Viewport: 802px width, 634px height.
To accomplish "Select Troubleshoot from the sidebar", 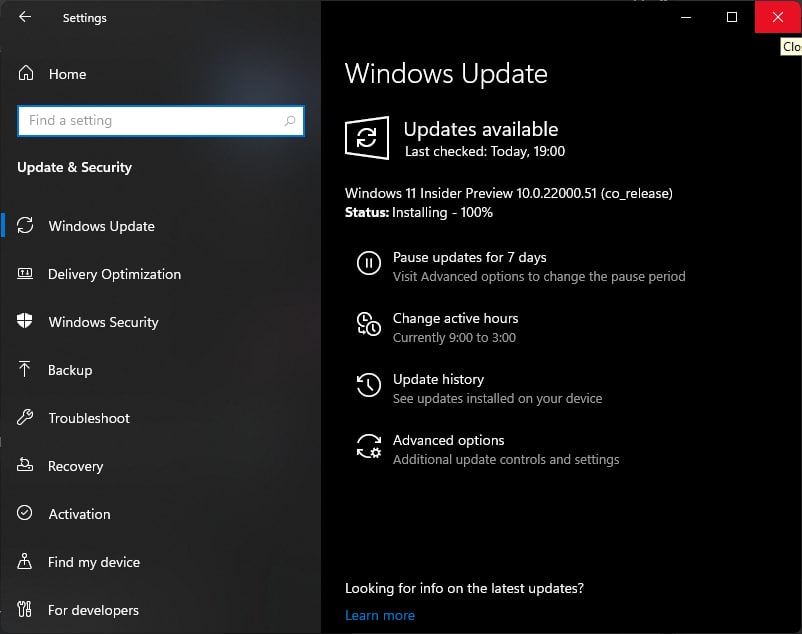I will coord(89,418).
